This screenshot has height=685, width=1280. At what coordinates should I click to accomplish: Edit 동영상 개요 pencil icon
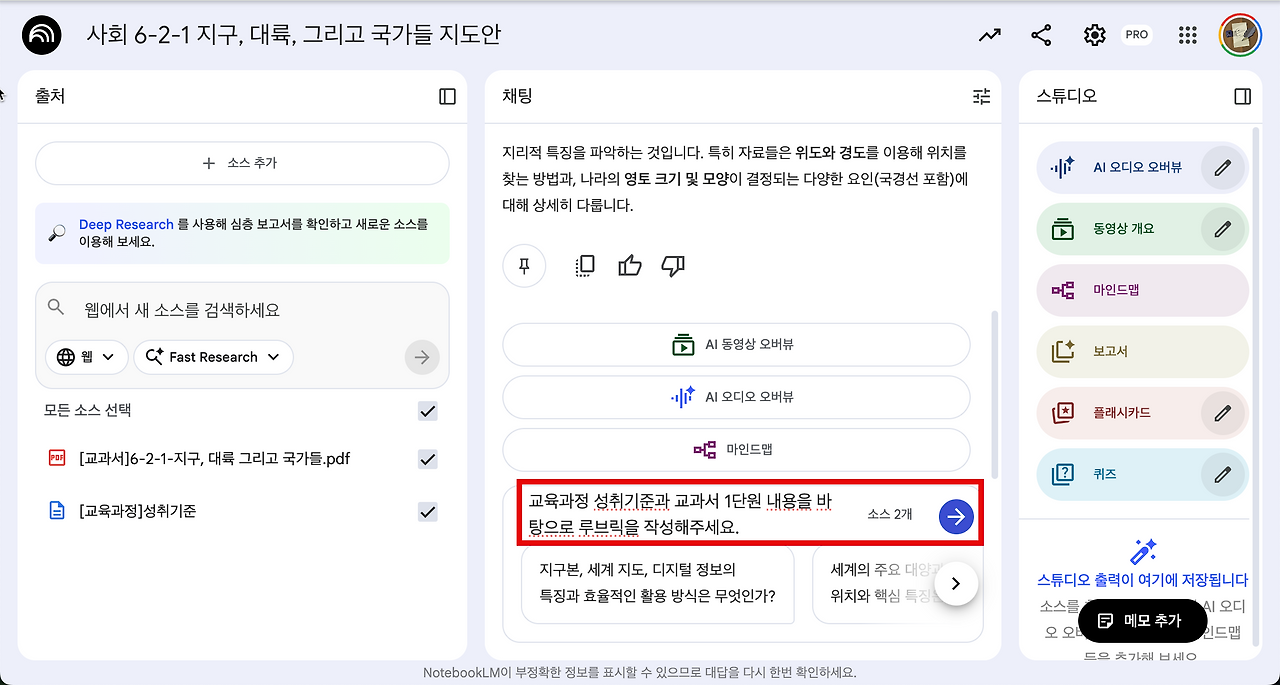tap(1222, 229)
